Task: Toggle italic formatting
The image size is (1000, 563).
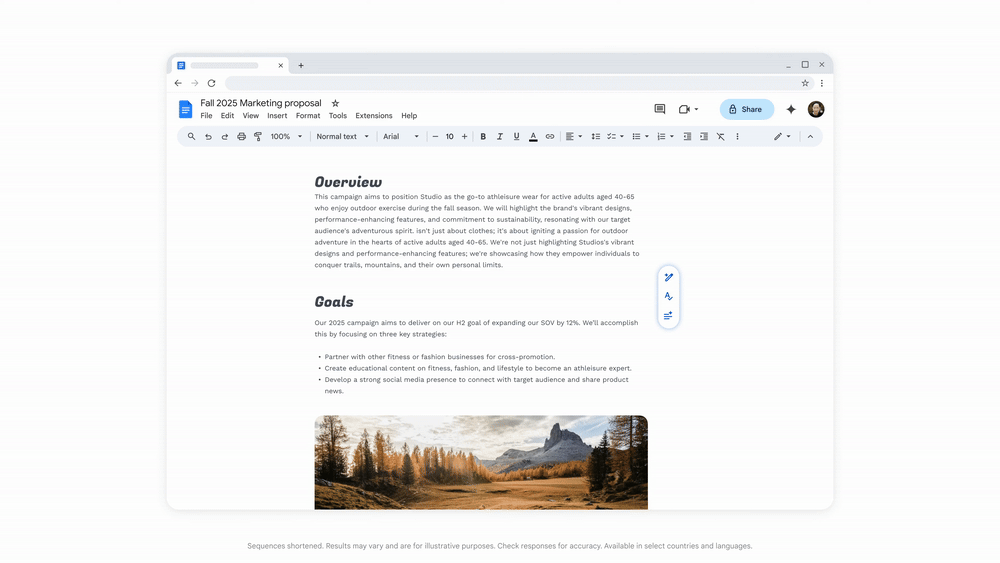Action: pos(499,136)
